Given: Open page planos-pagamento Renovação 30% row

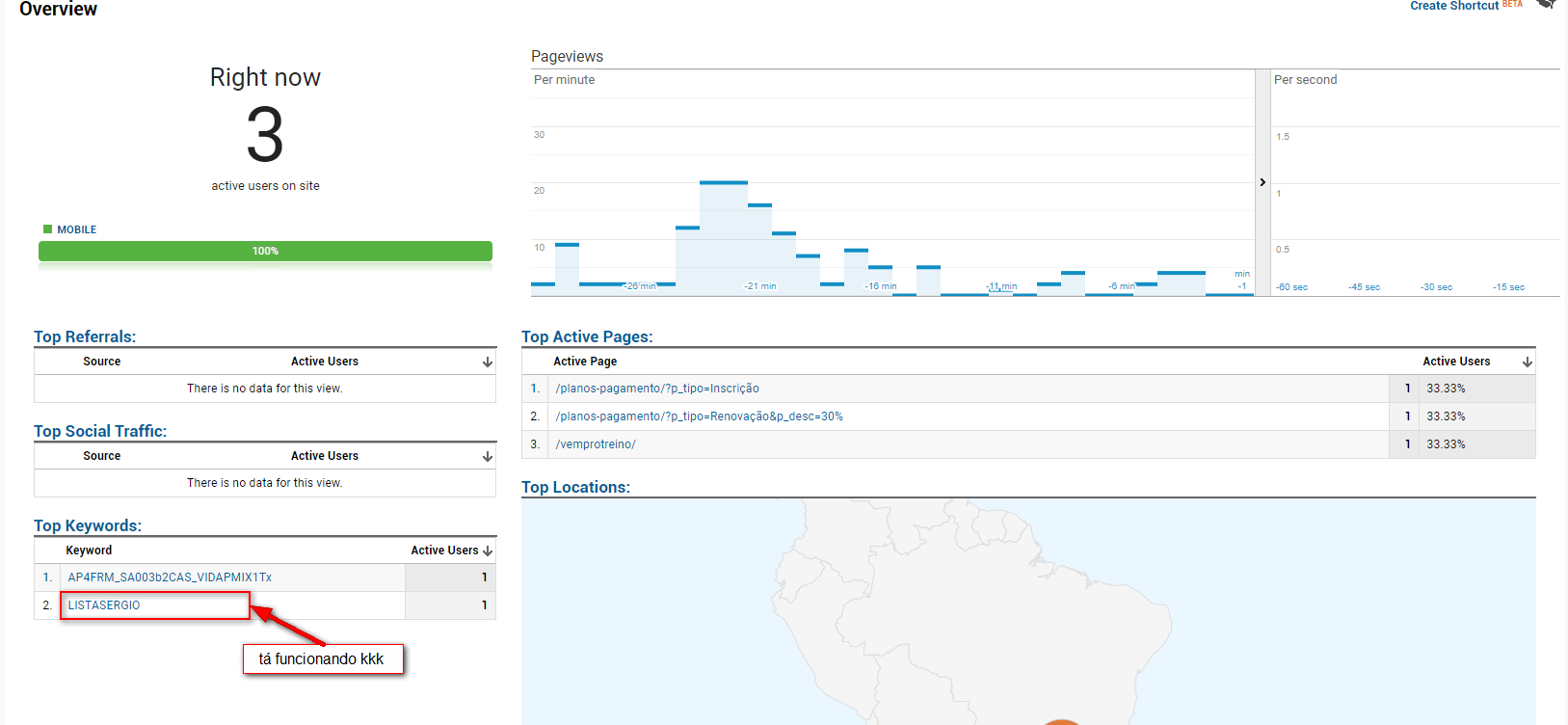Looking at the screenshot, I should [700, 416].
